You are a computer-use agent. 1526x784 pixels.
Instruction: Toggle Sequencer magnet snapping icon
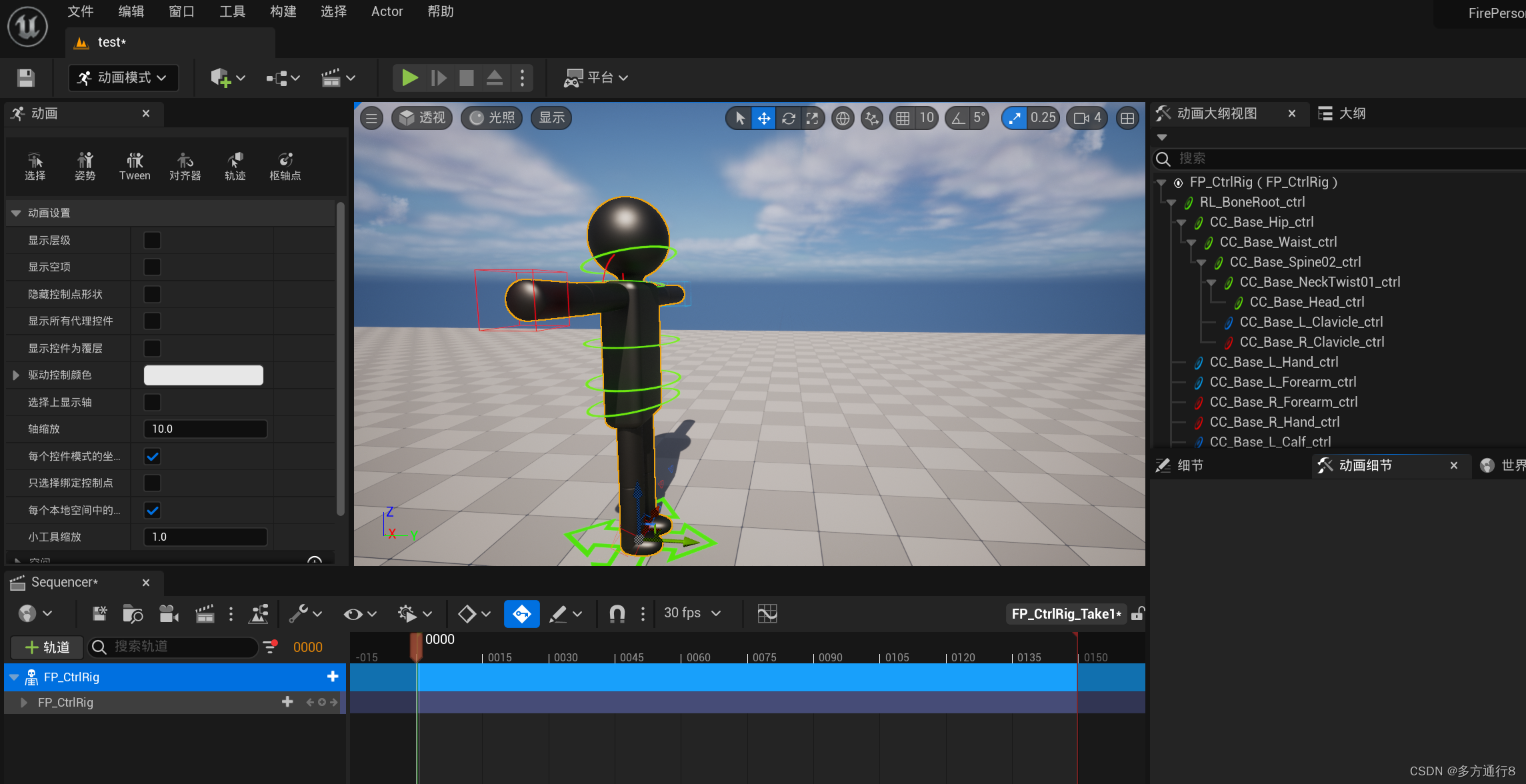(x=617, y=613)
